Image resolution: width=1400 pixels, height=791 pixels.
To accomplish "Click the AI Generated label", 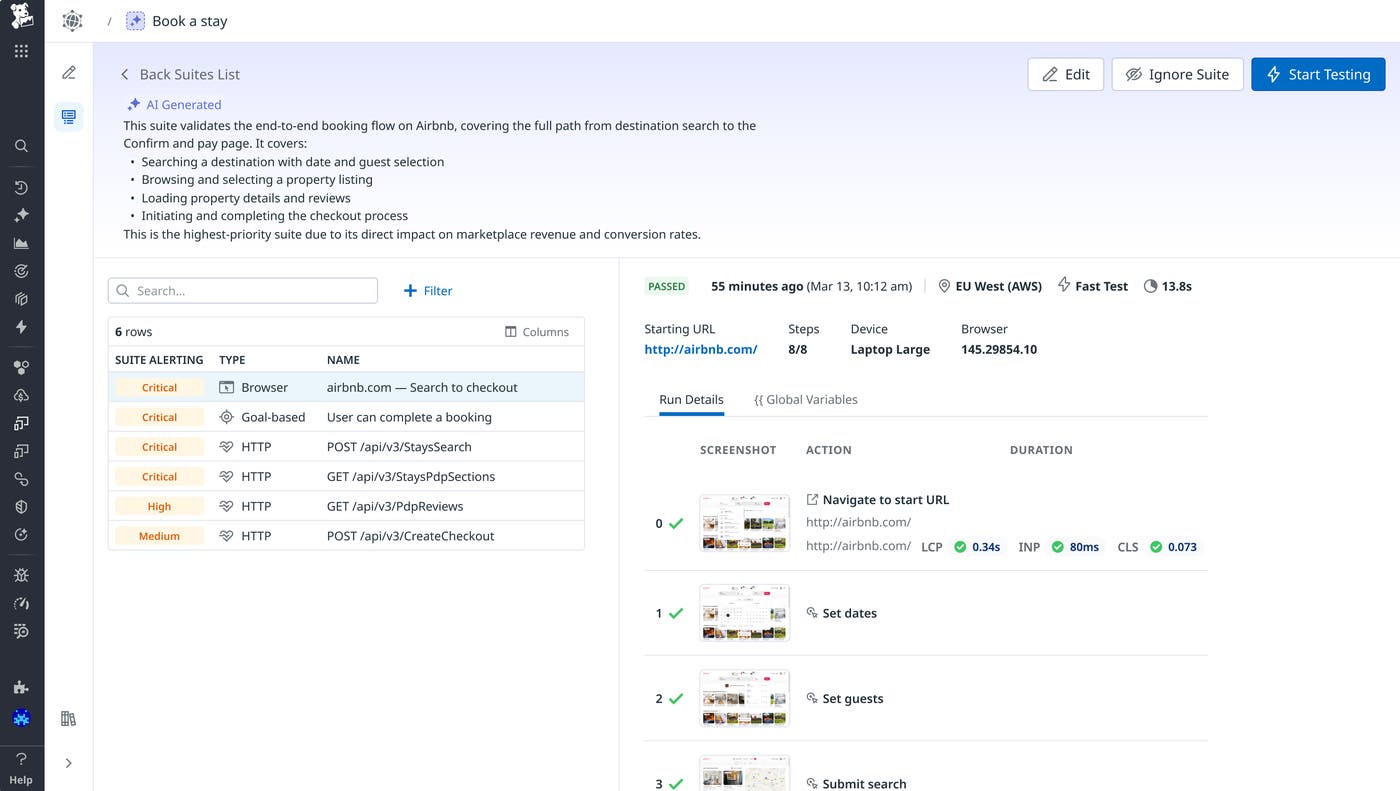I will (x=174, y=104).
